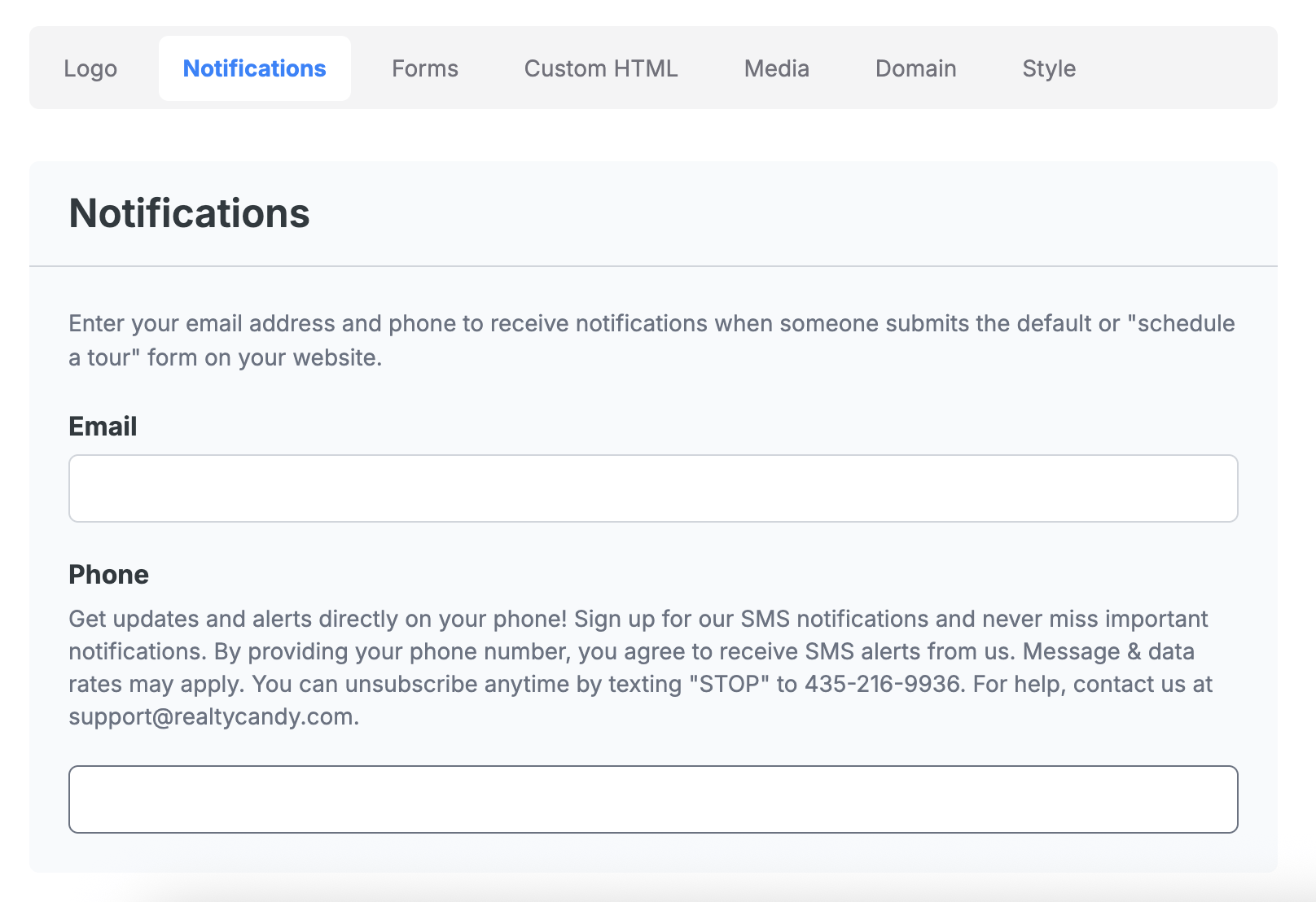
Task: Focus the Email input field
Action: click(x=652, y=488)
